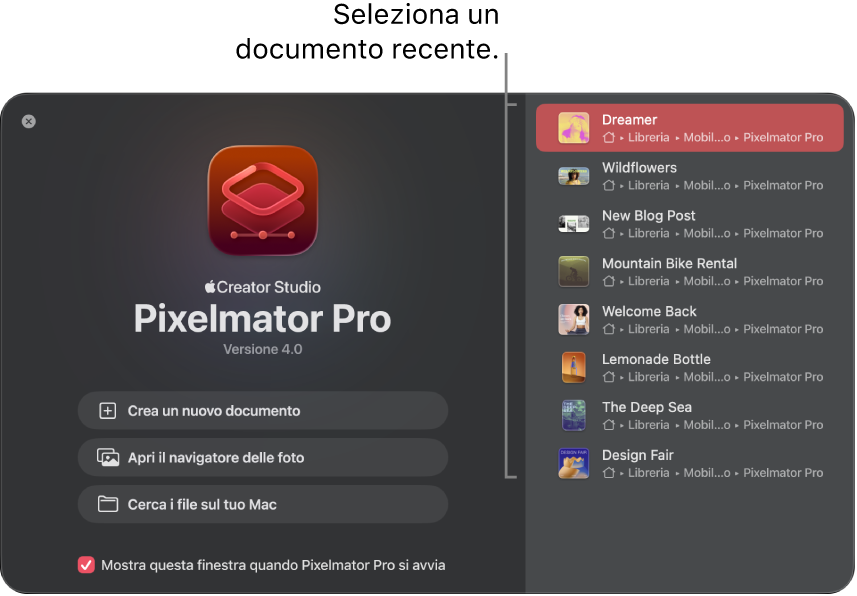The image size is (857, 596).
Task: Click the folder icon for Mac files
Action: (108, 504)
